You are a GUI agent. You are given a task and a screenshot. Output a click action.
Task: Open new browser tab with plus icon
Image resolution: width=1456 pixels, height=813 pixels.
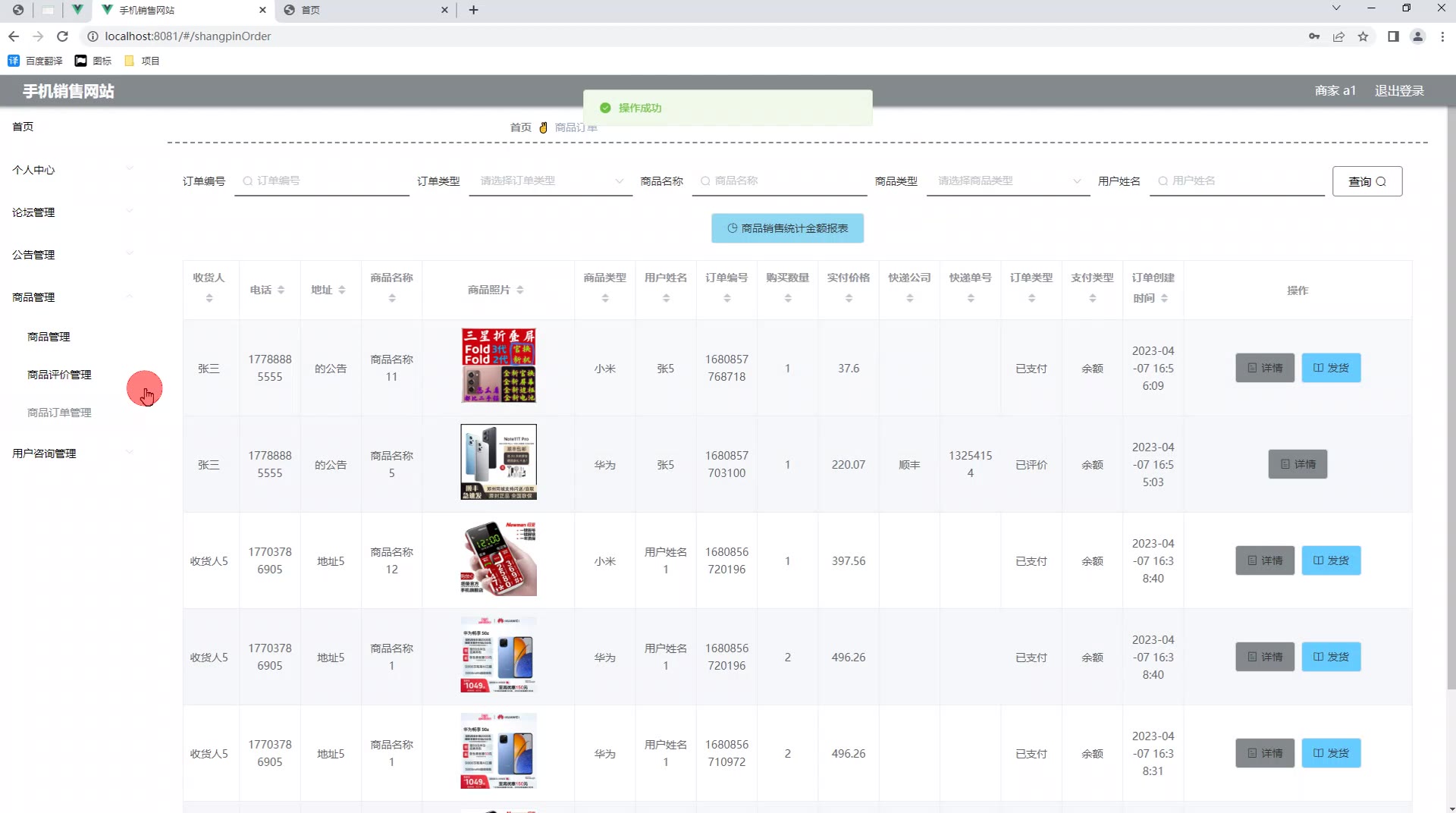tap(473, 10)
